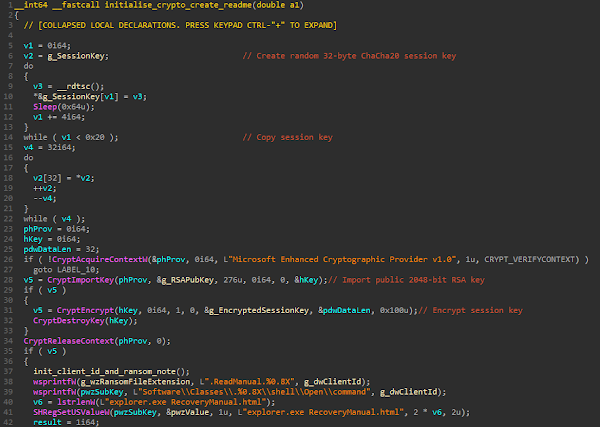Click the CryptImportKey function name
Image resolution: width=600 pixels, height=427 pixels.
80,280
